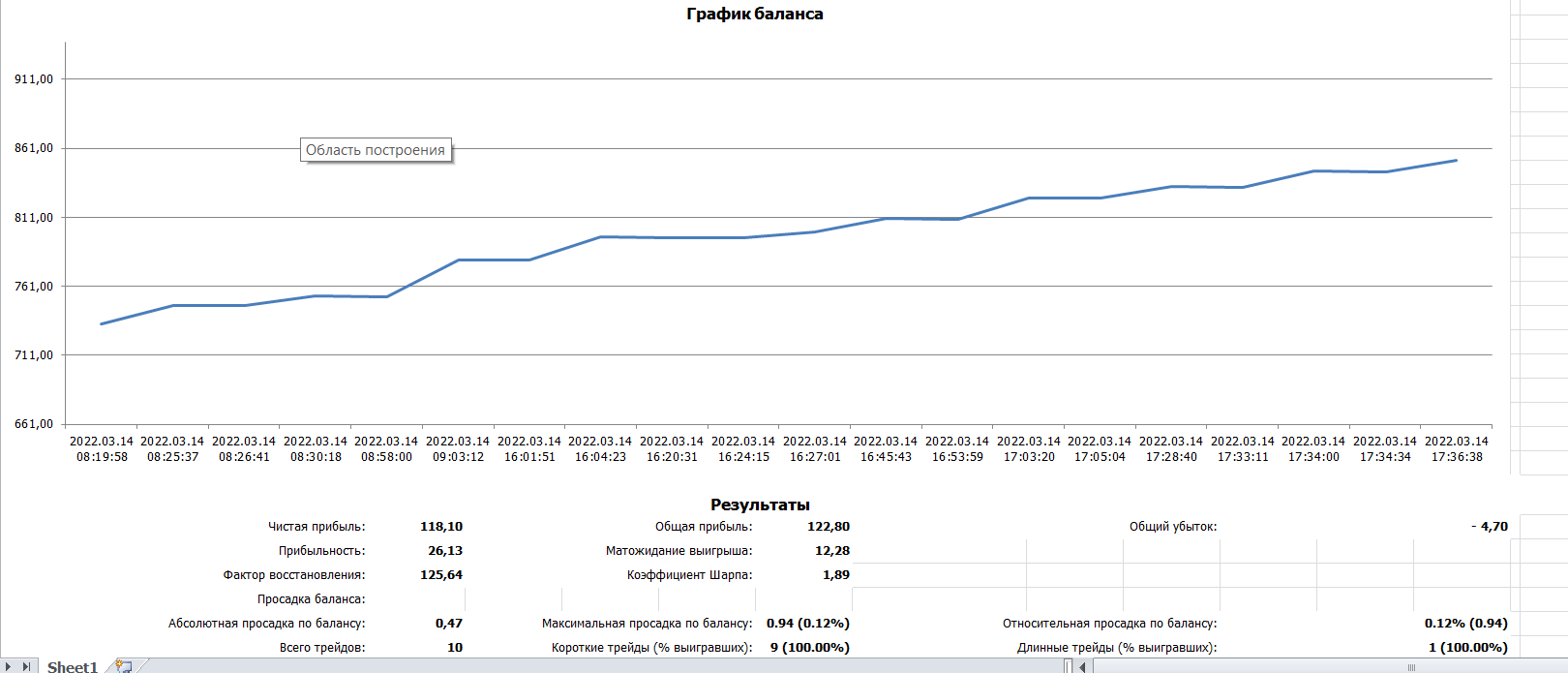Click the 17:33:11 date axis label
Screen dimensions: 1568x673
point(1243,449)
